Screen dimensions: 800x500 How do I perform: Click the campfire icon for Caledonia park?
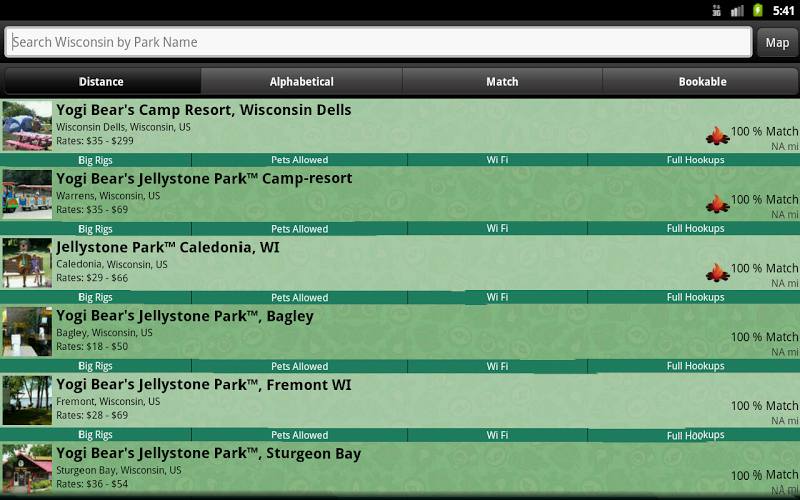[717, 273]
